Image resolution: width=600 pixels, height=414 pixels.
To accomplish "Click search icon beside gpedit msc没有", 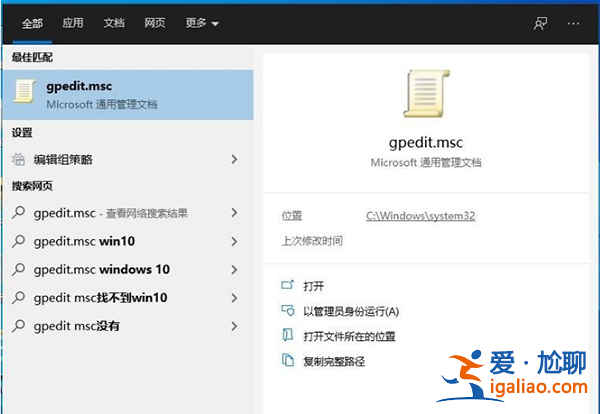I will click(18, 326).
